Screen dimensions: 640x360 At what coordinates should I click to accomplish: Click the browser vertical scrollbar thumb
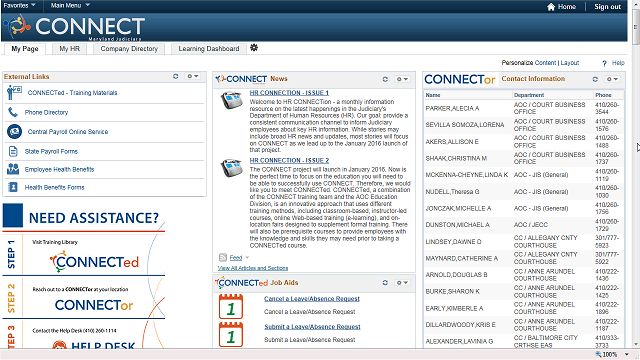[x=635, y=27]
